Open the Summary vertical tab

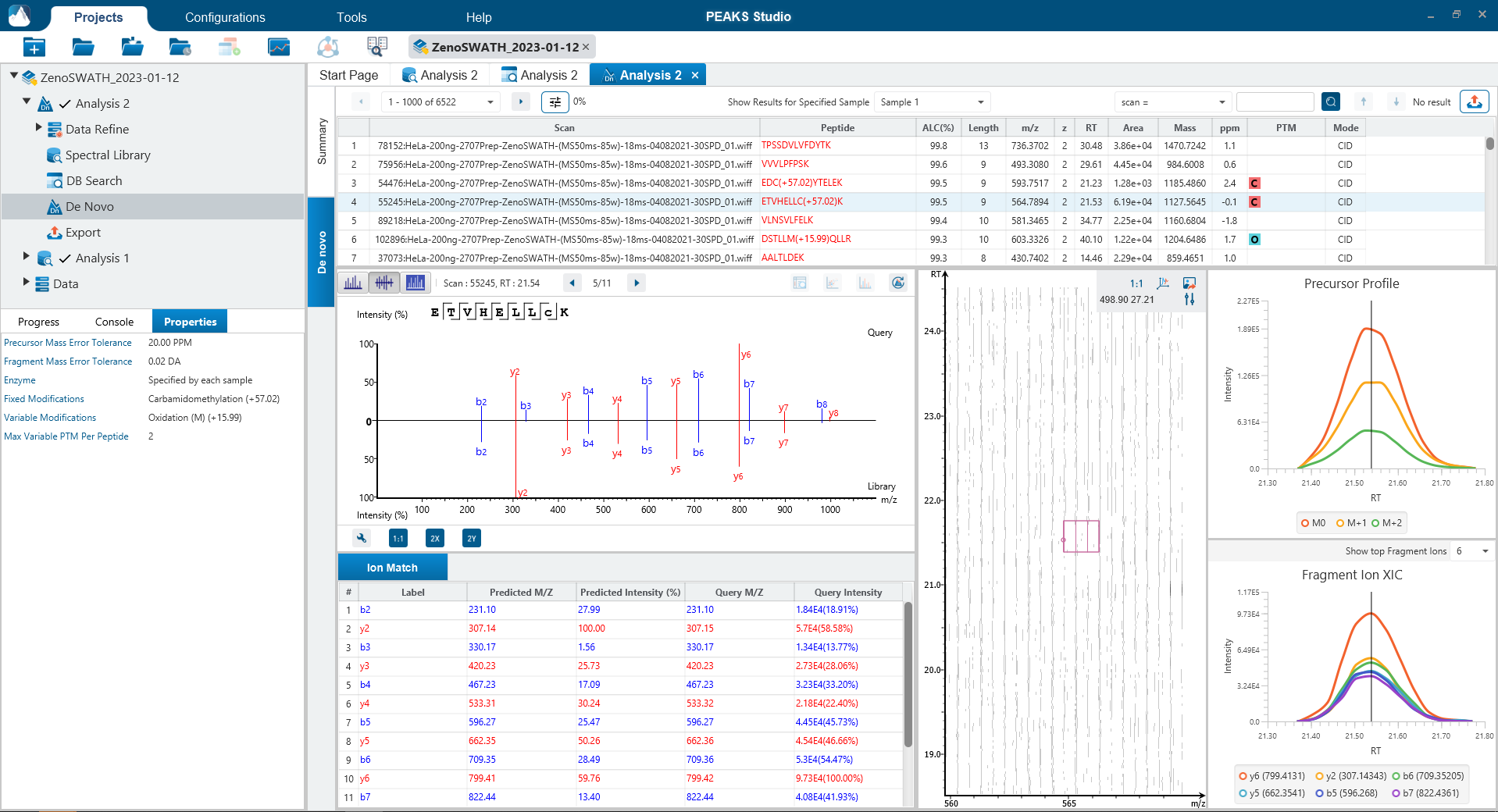click(x=322, y=141)
